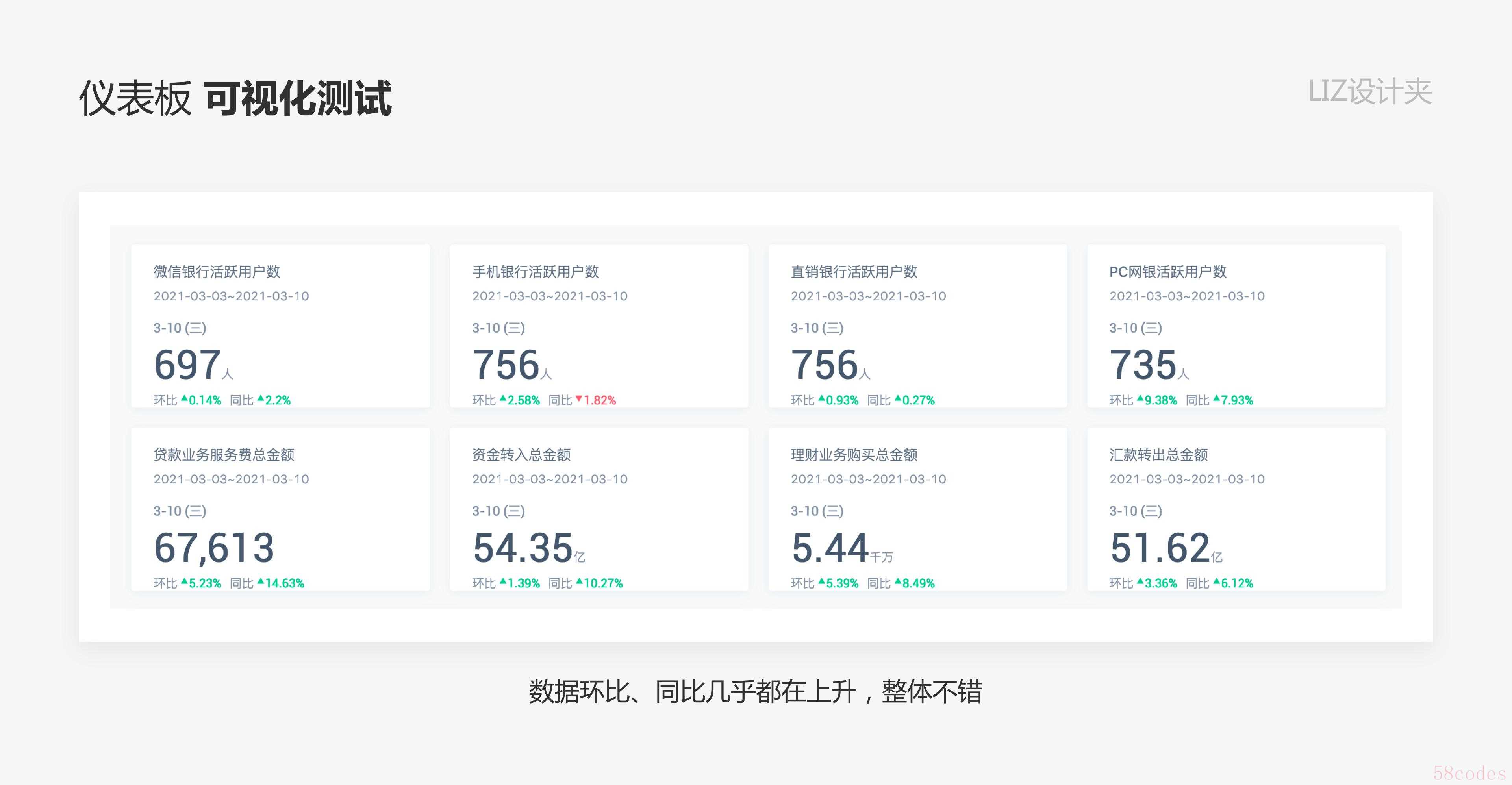
Task: Click the green arrow next to 10.27%
Action: pos(579,581)
